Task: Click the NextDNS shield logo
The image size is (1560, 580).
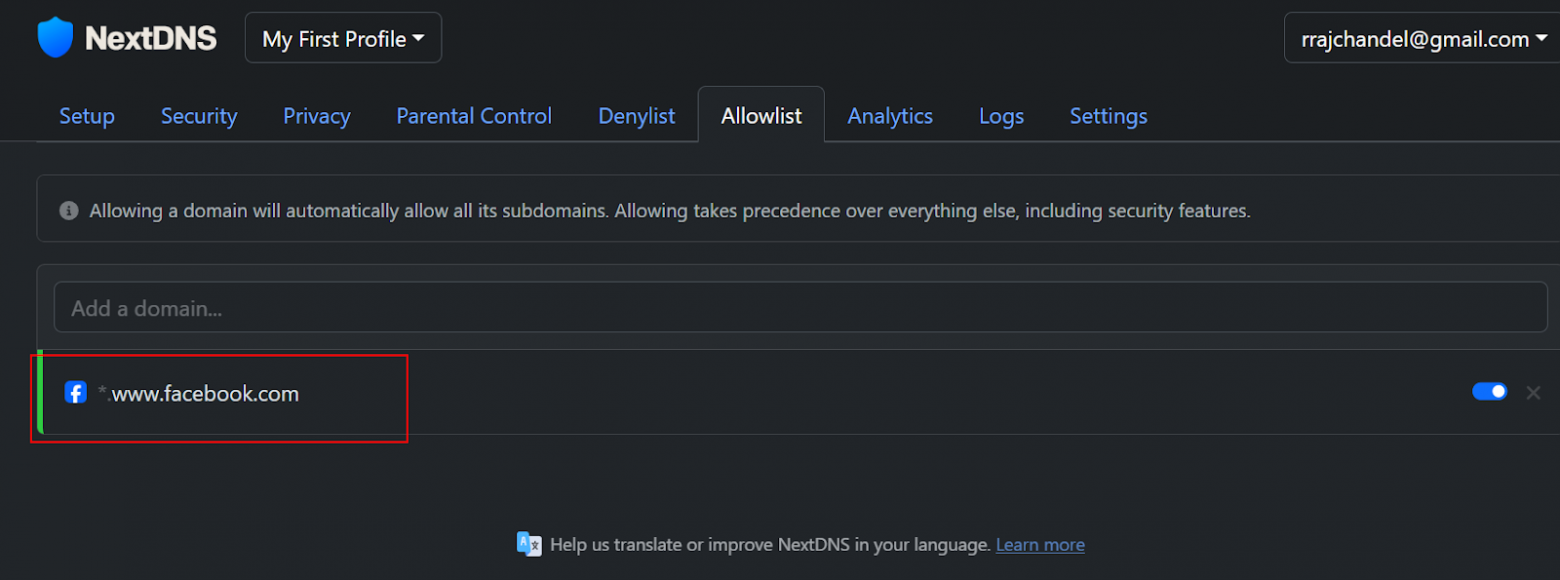Action: tap(55, 36)
